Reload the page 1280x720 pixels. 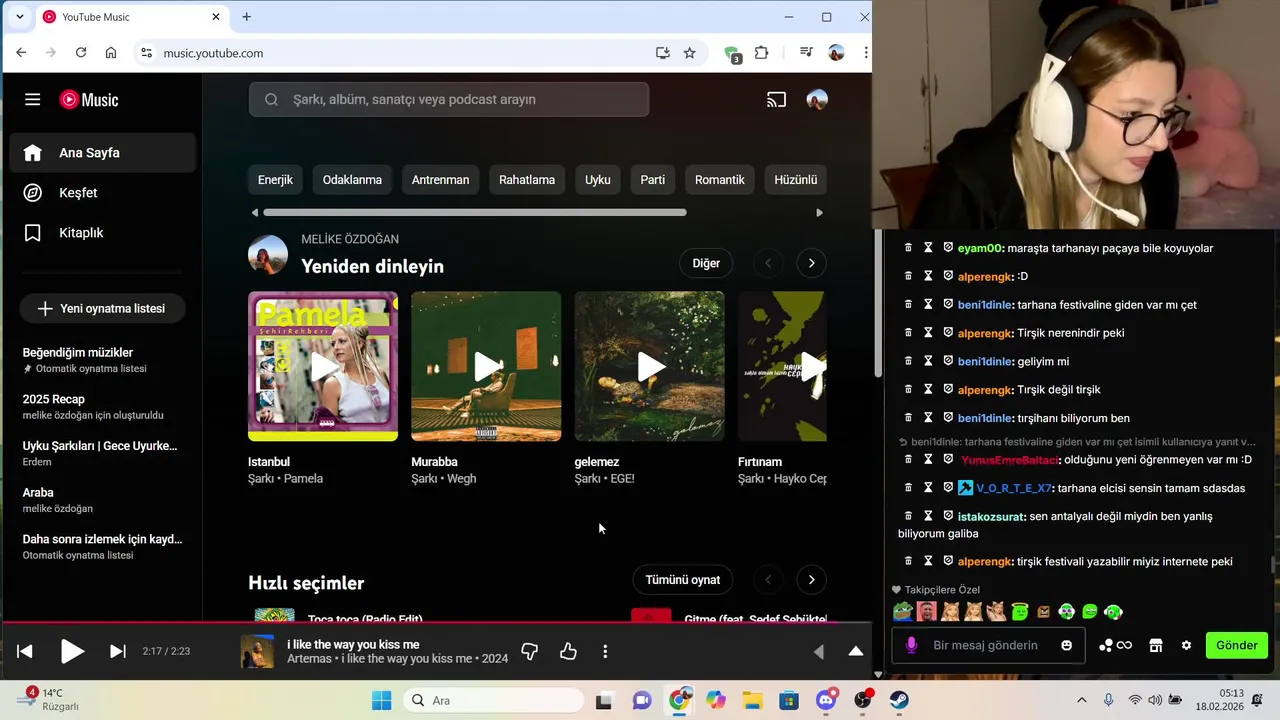(81, 53)
